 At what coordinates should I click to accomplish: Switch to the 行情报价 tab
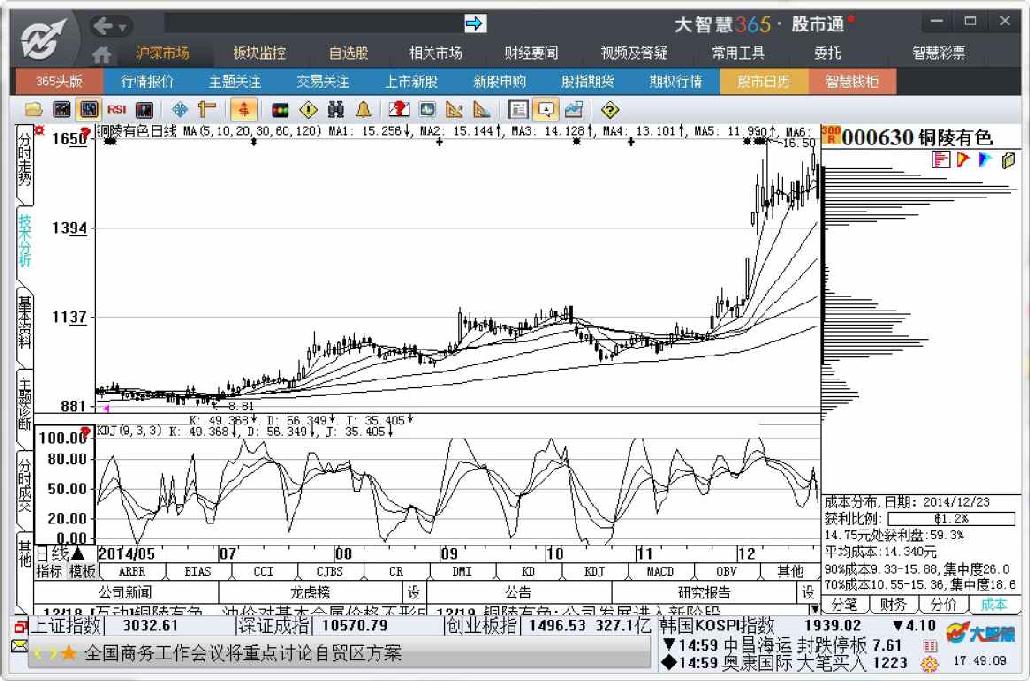(147, 81)
